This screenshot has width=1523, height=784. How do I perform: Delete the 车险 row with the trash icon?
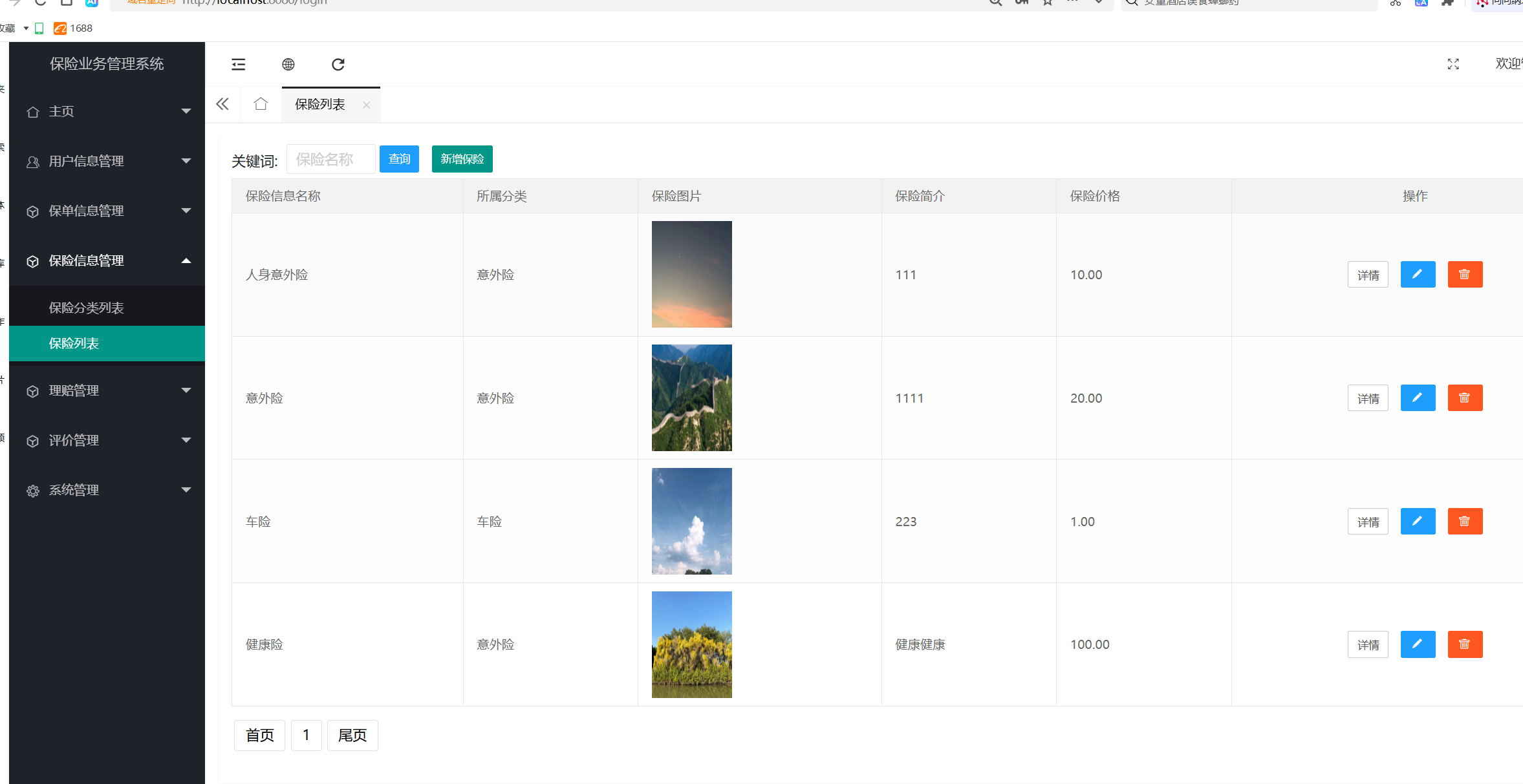coord(1465,522)
